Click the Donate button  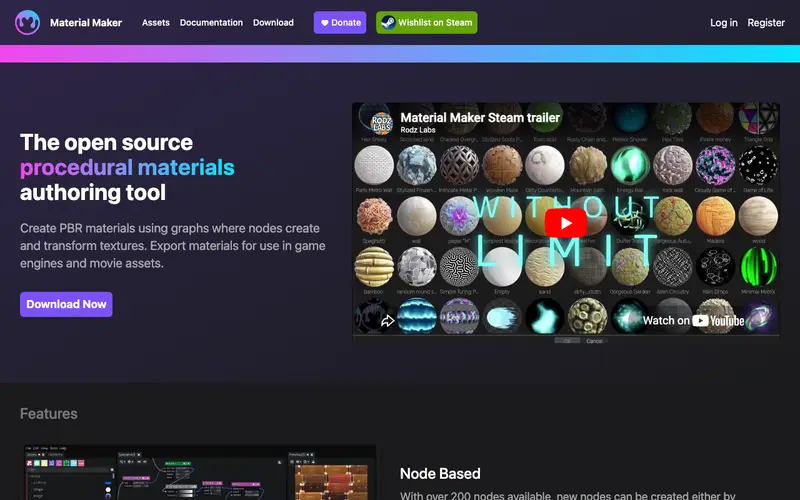click(x=340, y=22)
